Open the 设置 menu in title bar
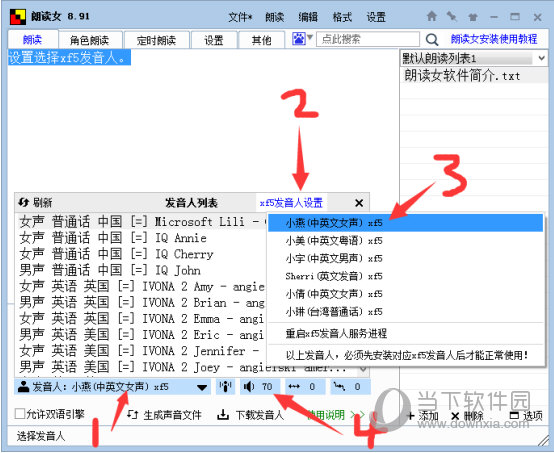This screenshot has width=554, height=453. [376, 17]
